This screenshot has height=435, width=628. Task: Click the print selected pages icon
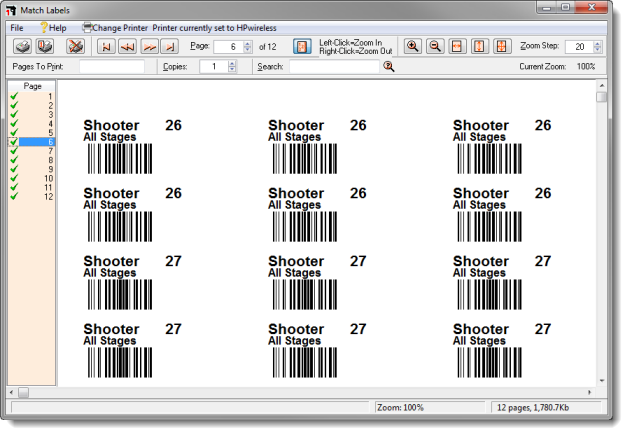click(x=45, y=46)
